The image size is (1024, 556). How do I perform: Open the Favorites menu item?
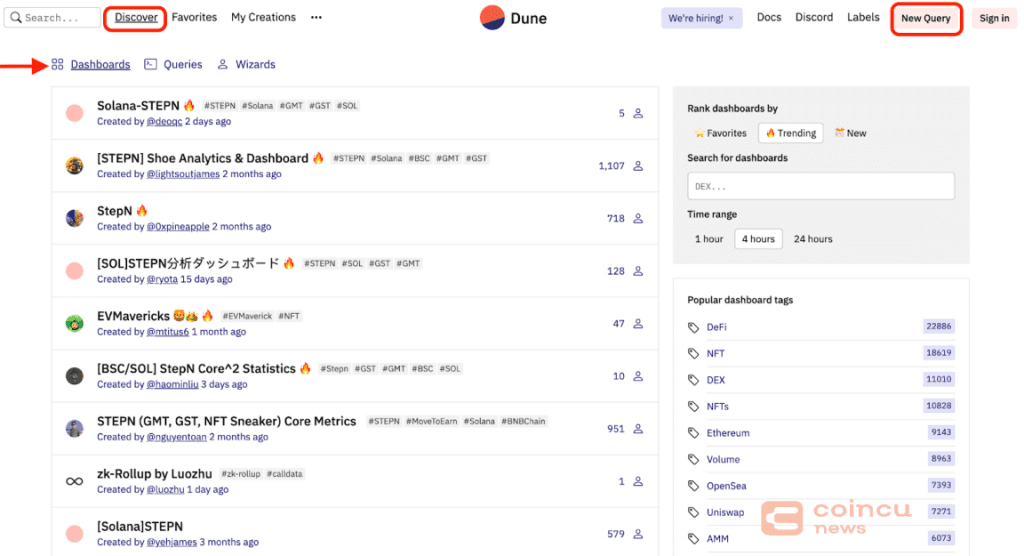194,18
